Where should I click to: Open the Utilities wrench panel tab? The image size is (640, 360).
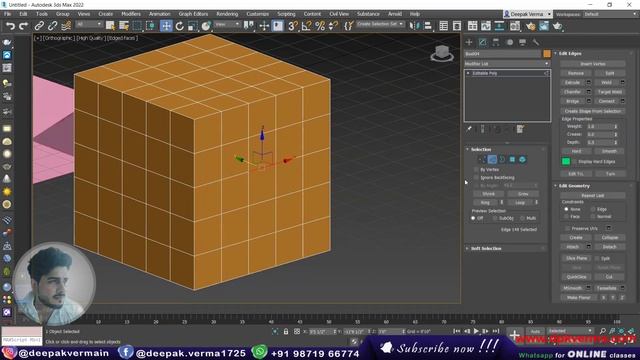(536, 42)
